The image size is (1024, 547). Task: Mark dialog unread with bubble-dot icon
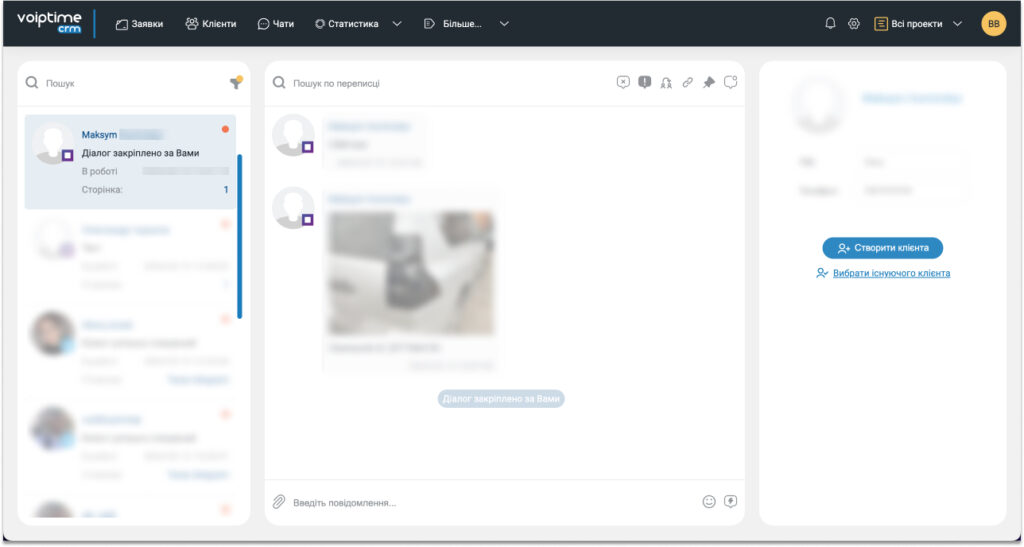730,82
